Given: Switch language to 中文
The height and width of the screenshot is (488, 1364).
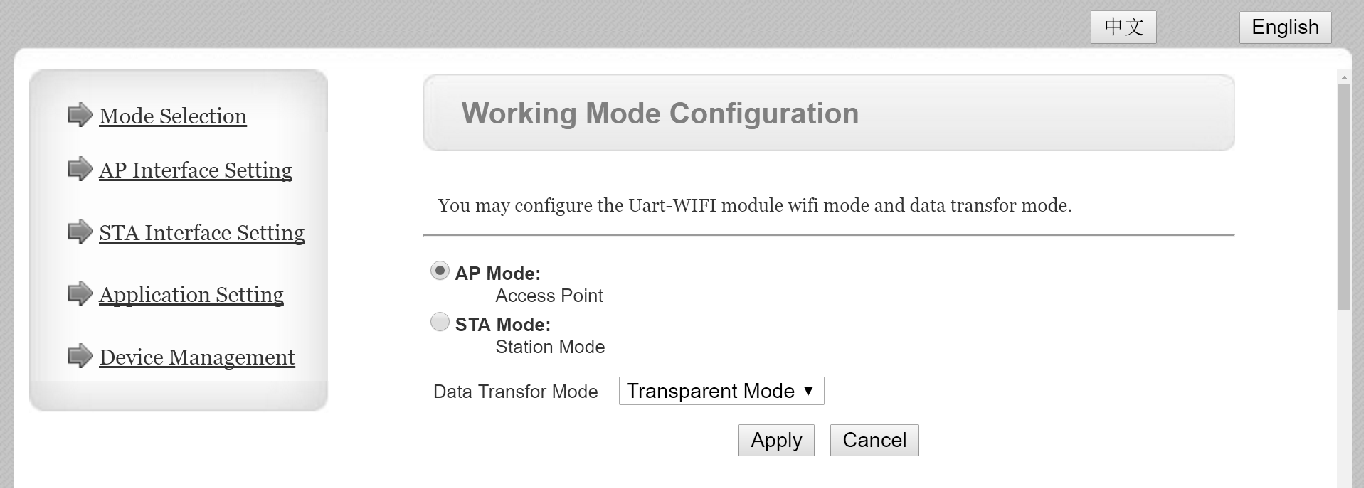Looking at the screenshot, I should pos(1124,27).
